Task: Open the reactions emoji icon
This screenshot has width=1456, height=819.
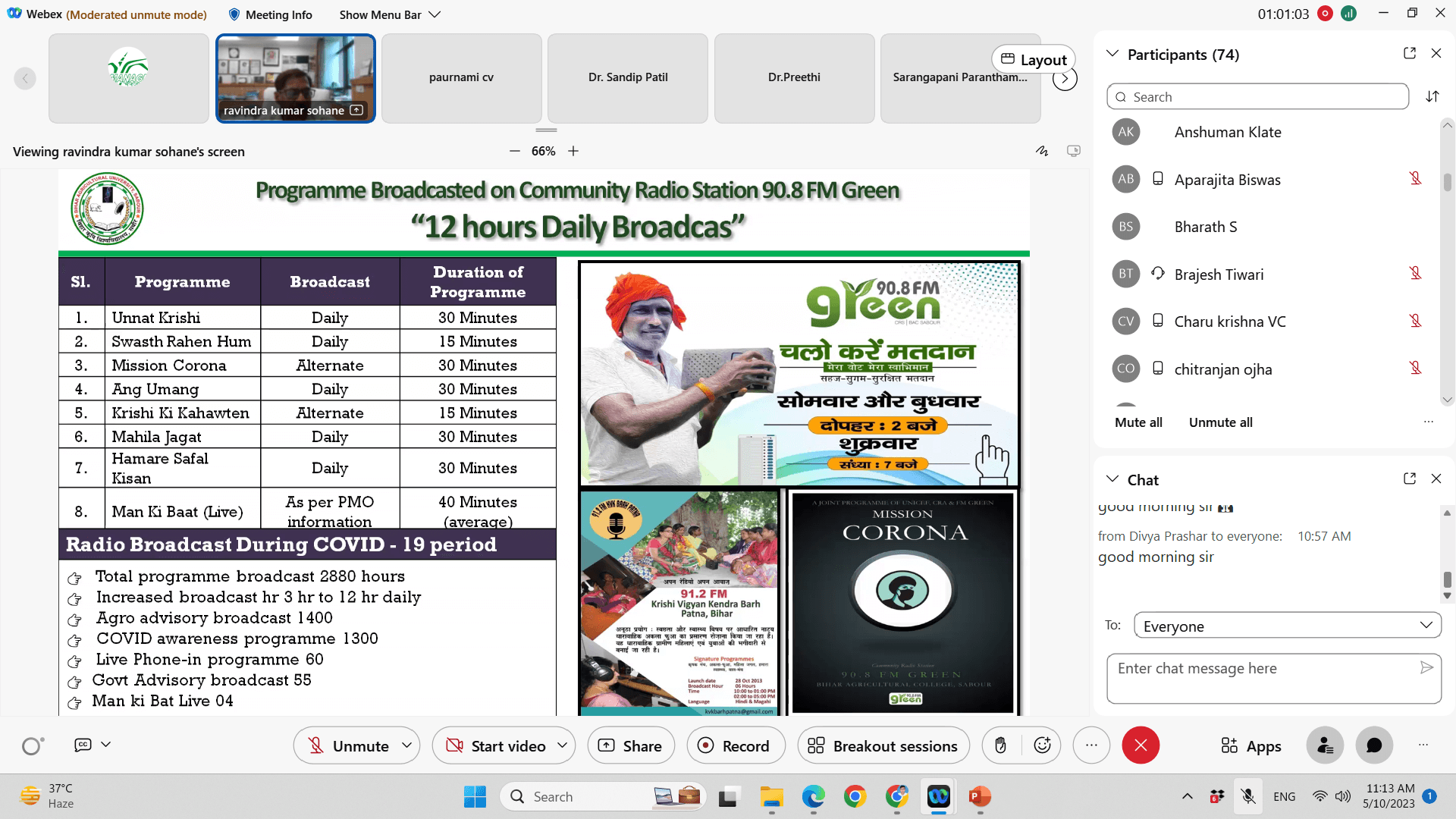Action: coord(1043,745)
